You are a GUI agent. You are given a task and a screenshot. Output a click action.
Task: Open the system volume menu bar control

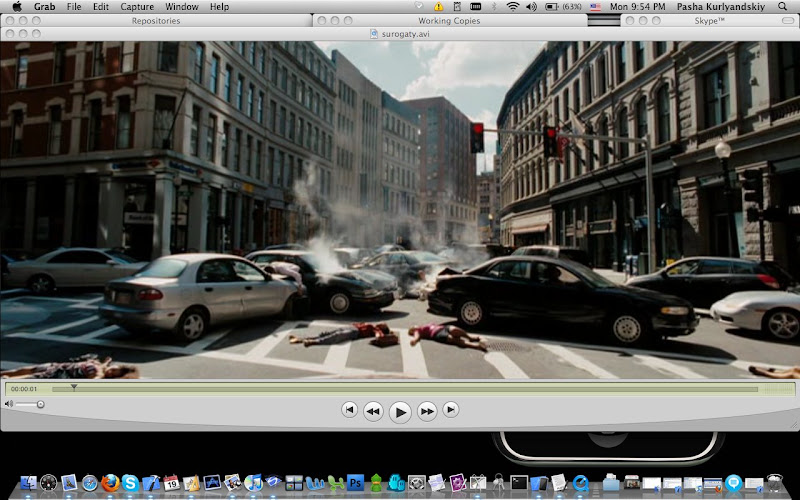[x=531, y=6]
